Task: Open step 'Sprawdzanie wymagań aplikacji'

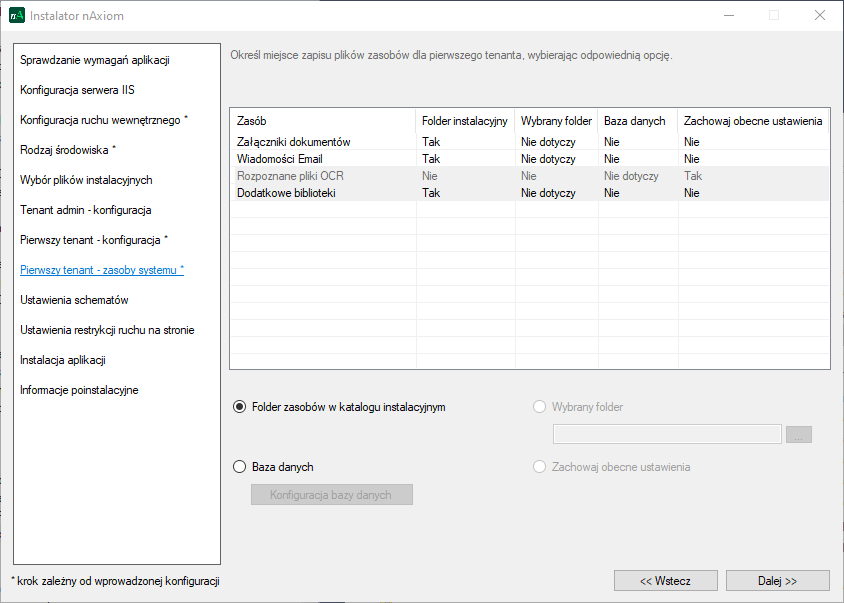Action: [x=95, y=60]
